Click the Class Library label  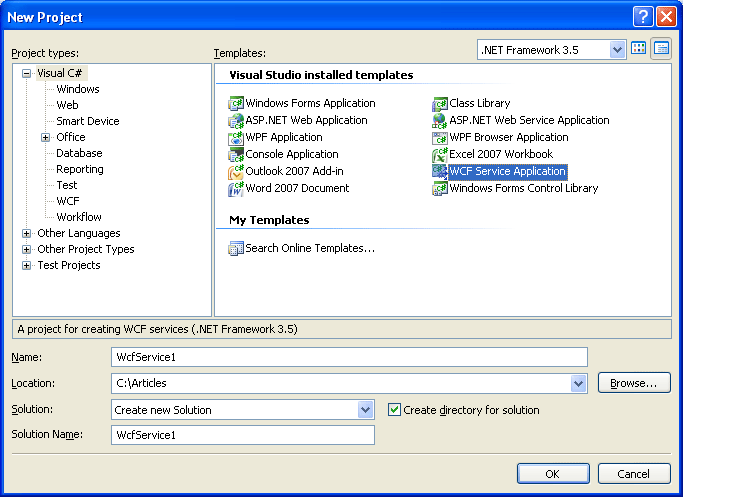click(x=480, y=103)
